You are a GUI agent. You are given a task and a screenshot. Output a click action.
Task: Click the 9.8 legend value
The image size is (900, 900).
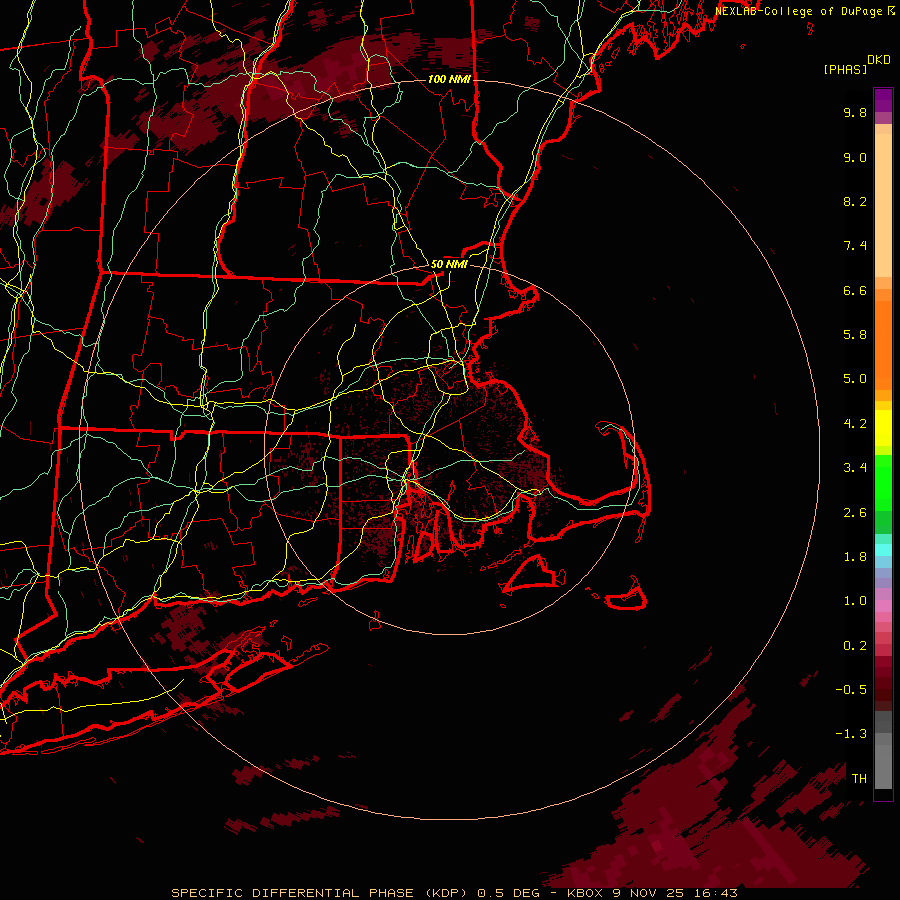click(x=855, y=112)
